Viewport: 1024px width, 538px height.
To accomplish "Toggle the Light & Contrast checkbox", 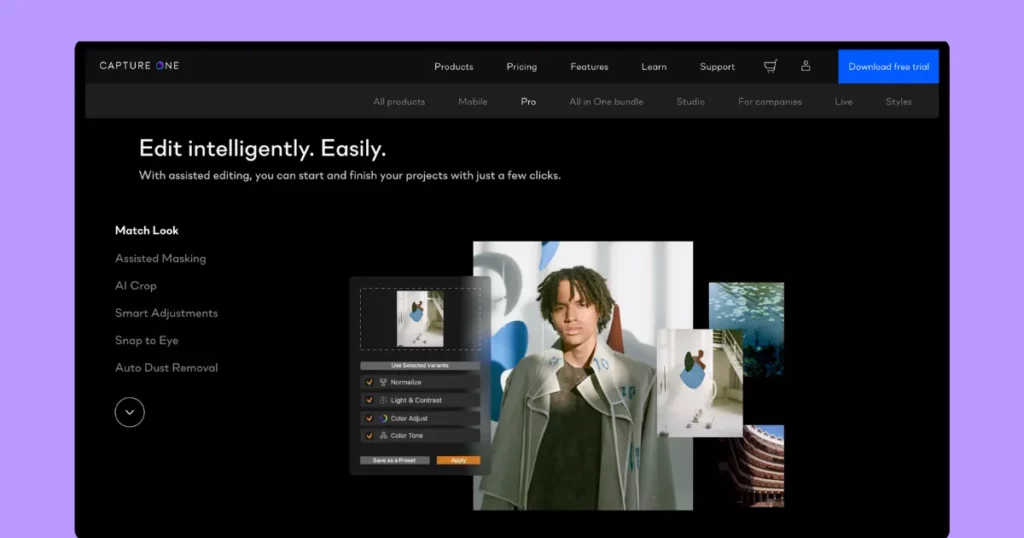I will (x=369, y=400).
